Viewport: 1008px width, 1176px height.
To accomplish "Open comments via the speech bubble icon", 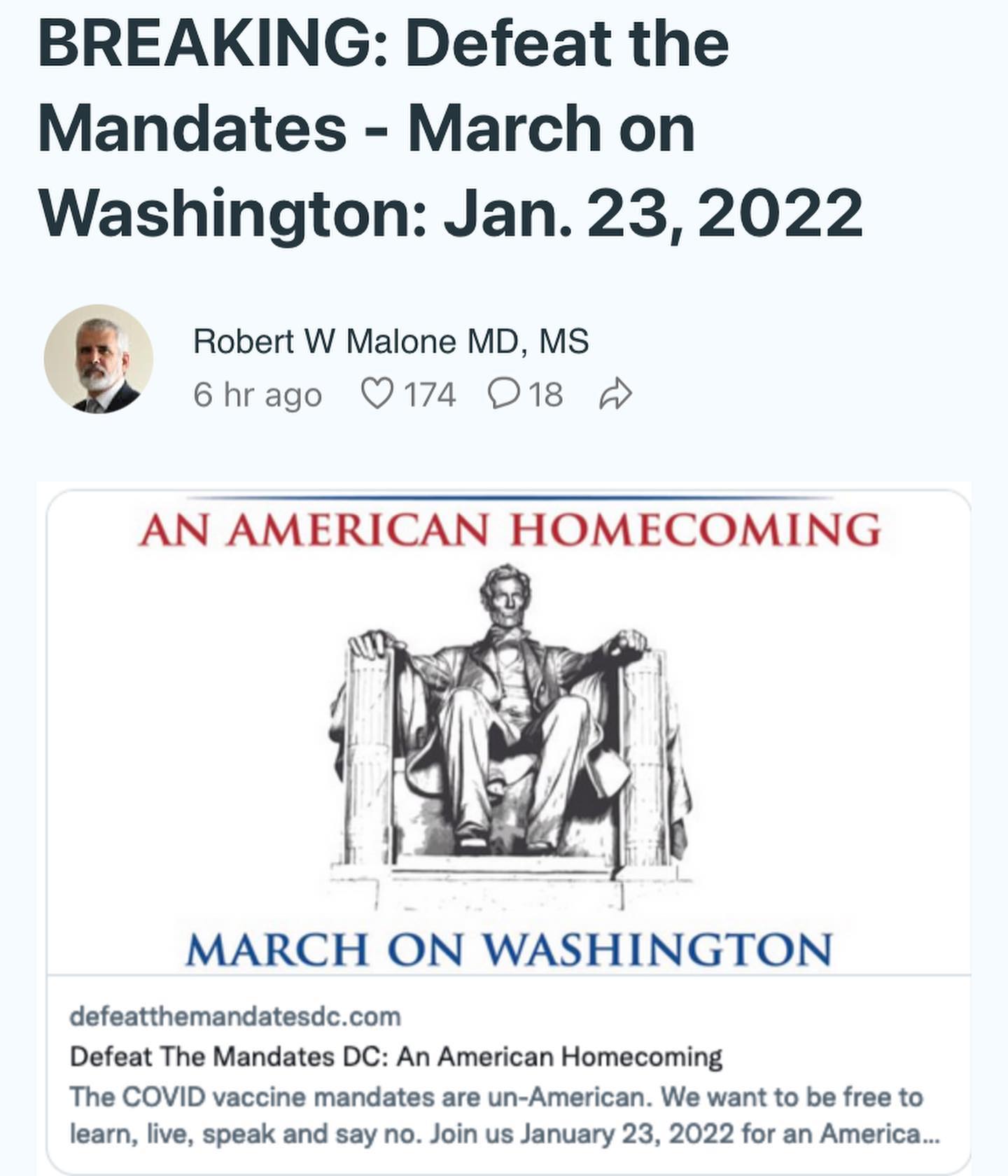I will [502, 394].
